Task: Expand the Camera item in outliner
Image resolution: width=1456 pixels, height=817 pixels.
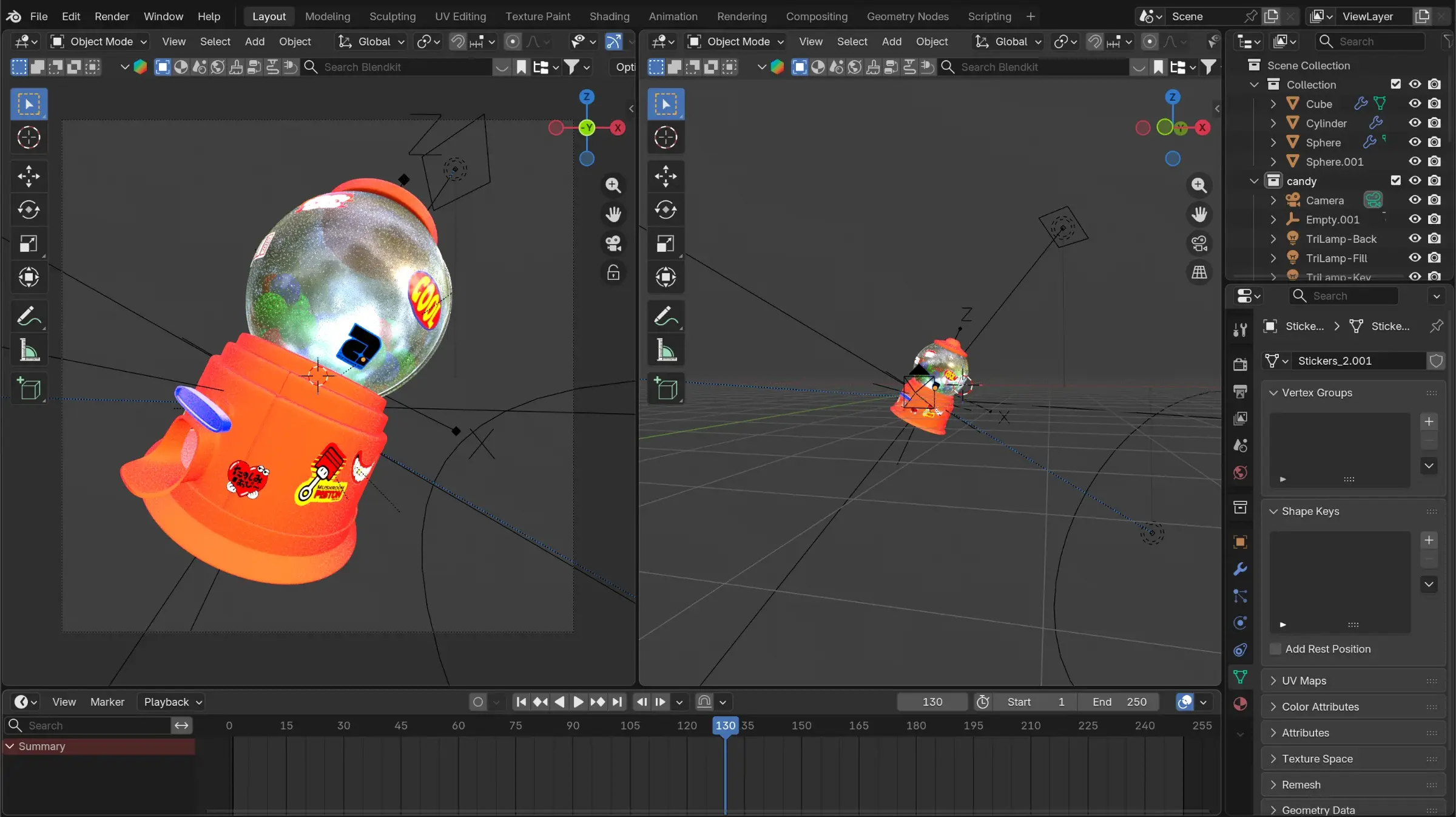Action: click(x=1273, y=200)
